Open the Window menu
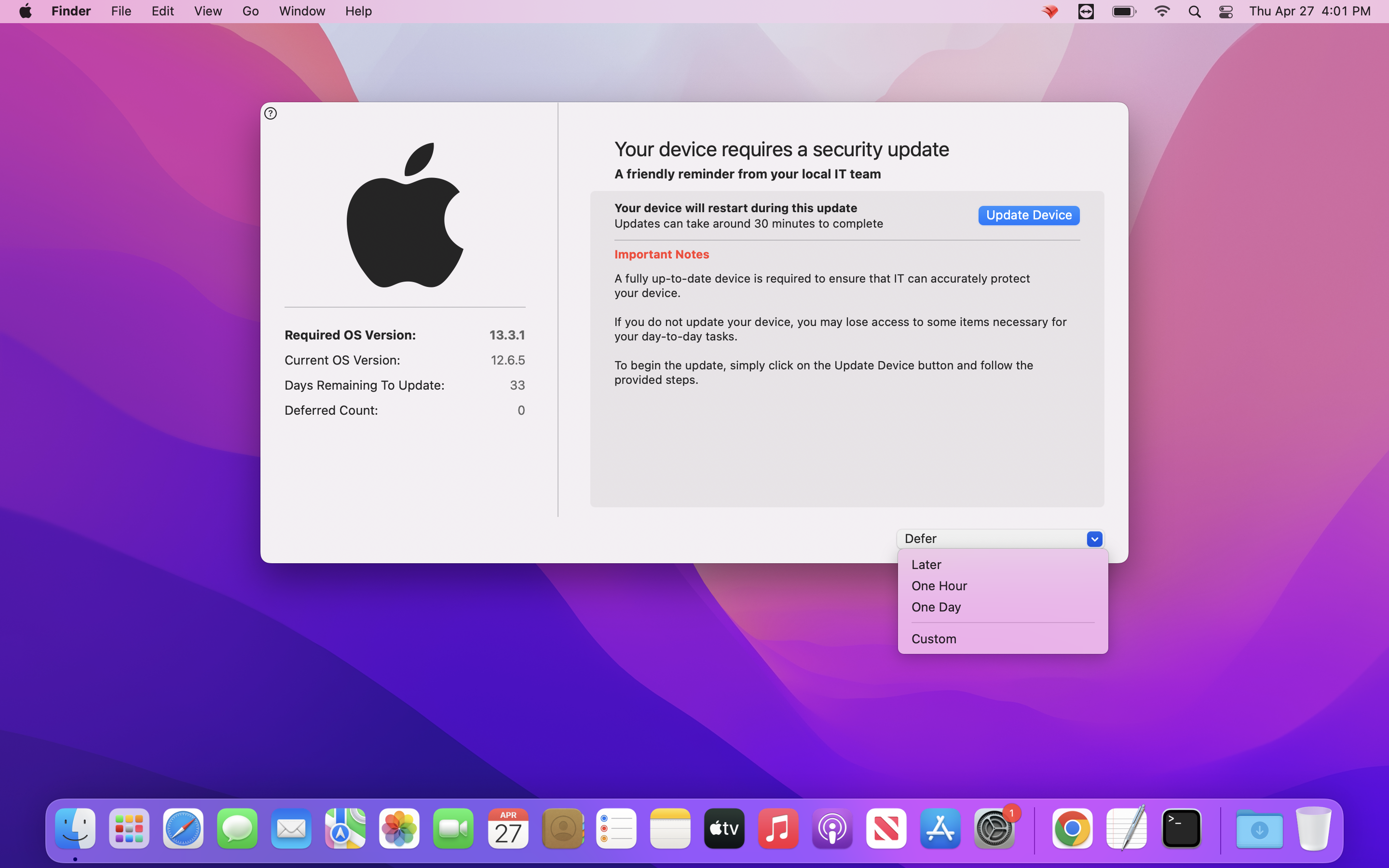Image resolution: width=1389 pixels, height=868 pixels. point(302,11)
